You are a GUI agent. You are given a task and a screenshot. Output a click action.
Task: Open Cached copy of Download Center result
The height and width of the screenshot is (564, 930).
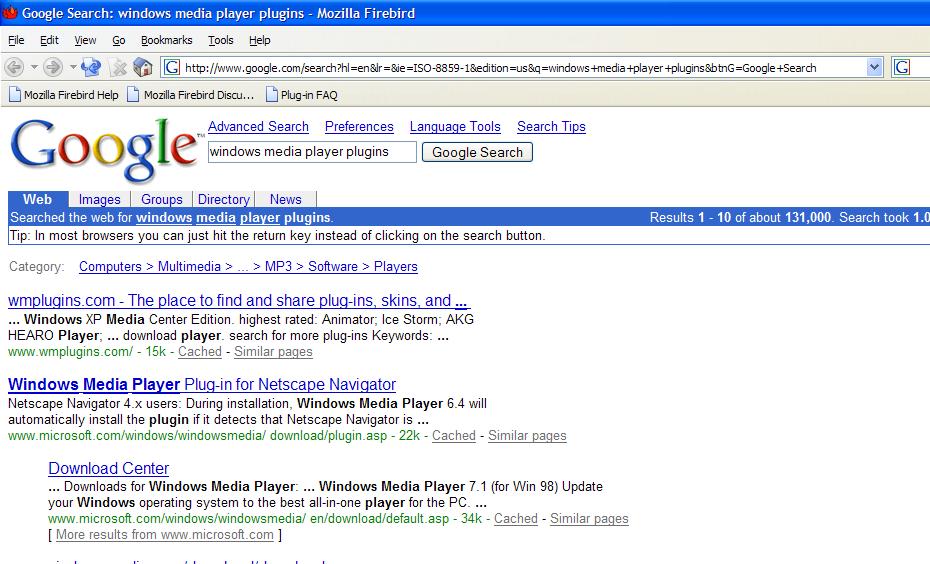pyautogui.click(x=516, y=519)
